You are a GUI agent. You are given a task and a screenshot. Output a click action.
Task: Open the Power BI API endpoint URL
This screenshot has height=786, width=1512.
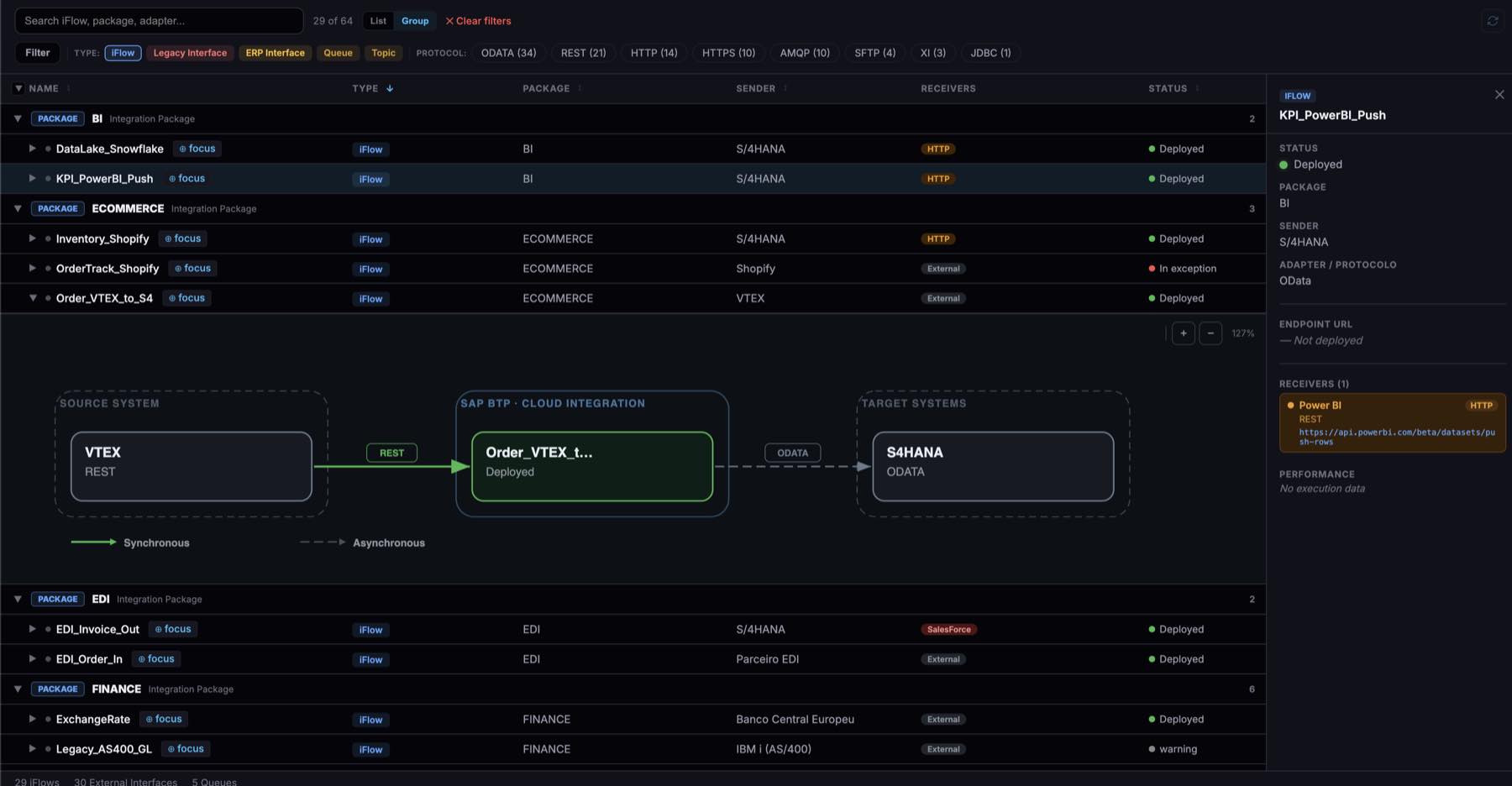[1397, 437]
